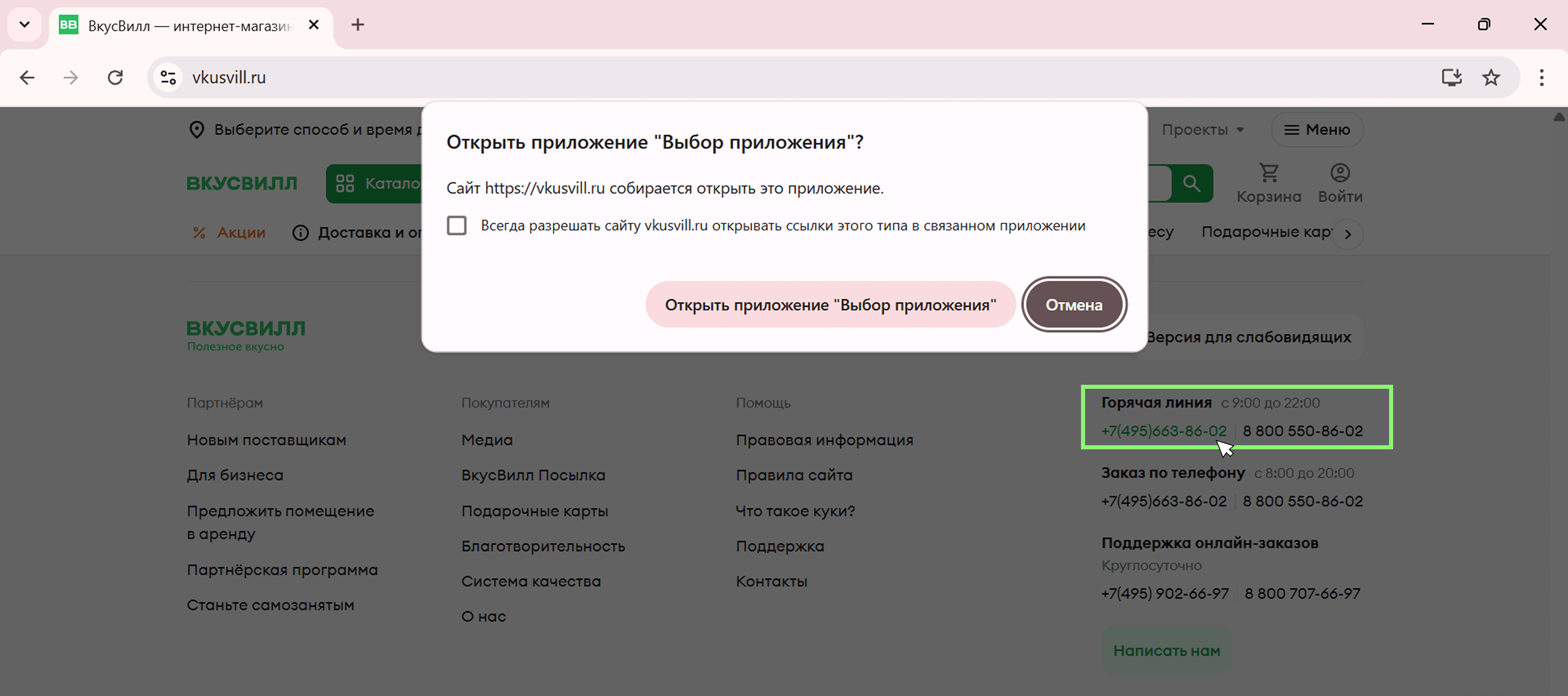
Task: Open Доставка и оплата info link
Action: (357, 232)
